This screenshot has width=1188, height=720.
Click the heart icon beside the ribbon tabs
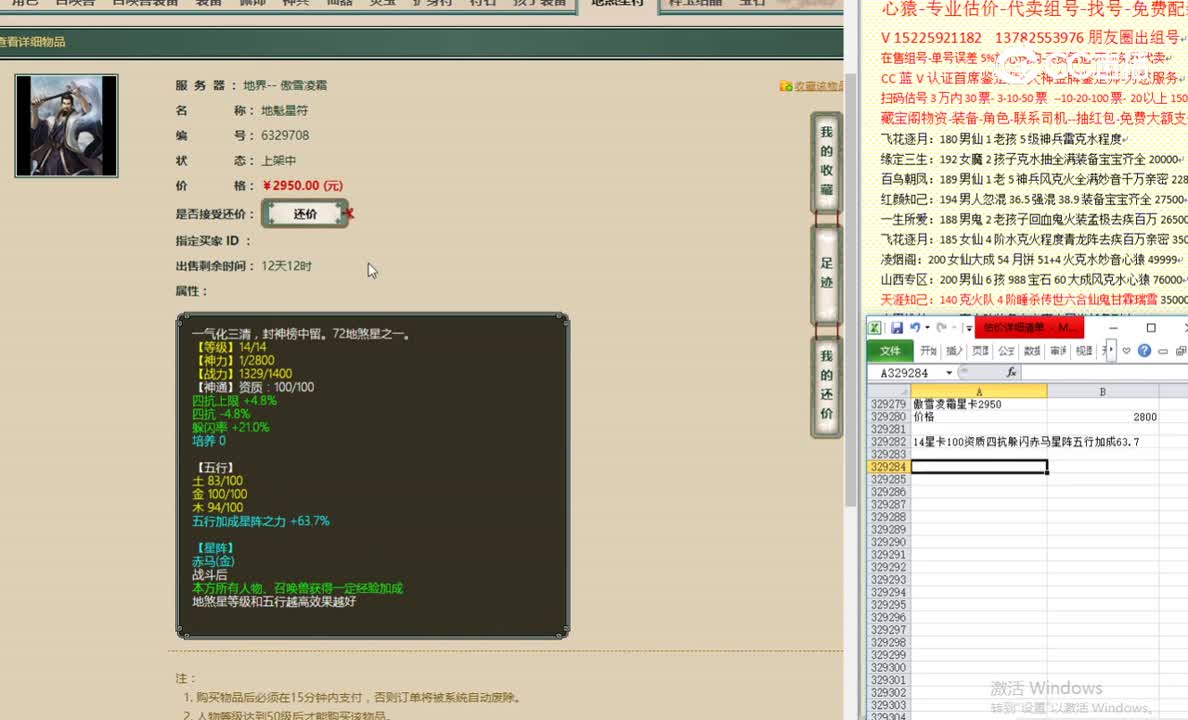coord(1126,351)
